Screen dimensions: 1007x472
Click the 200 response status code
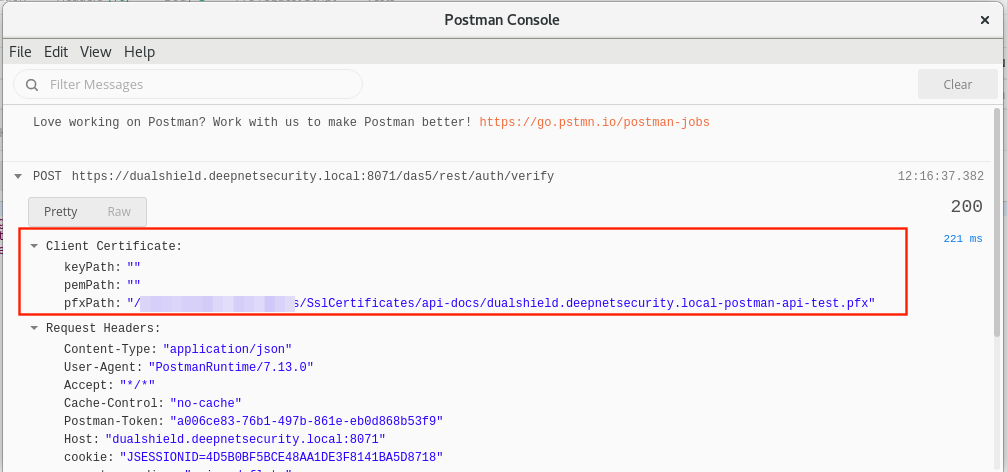(966, 207)
